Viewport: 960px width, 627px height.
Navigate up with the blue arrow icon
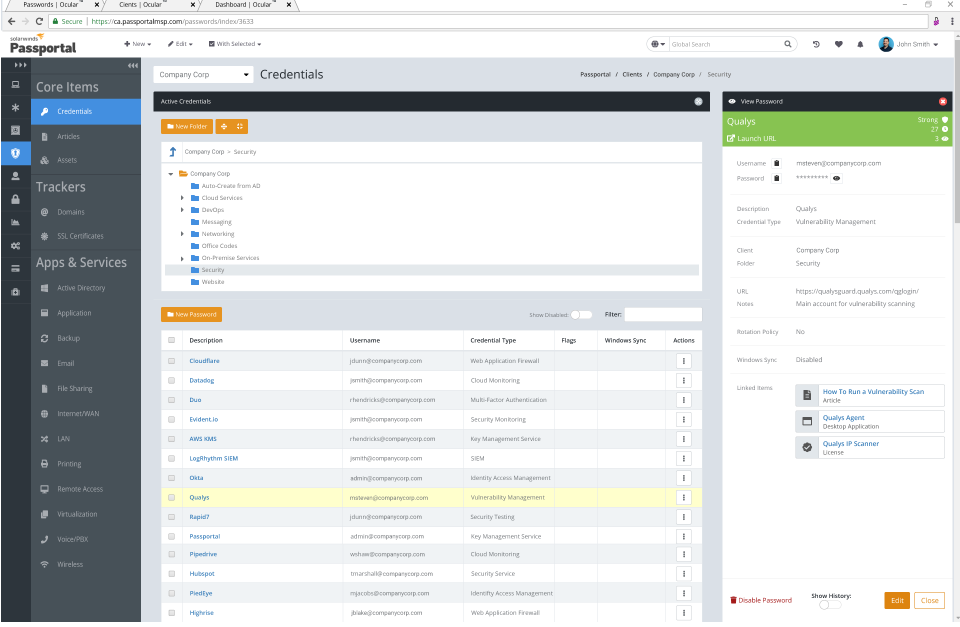point(173,151)
